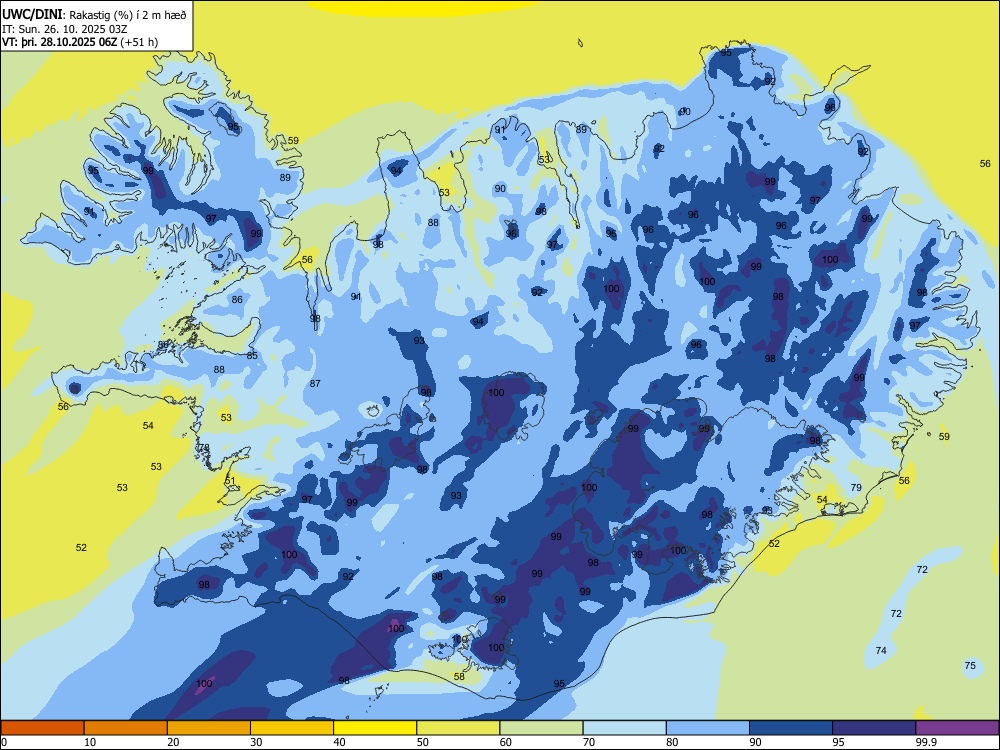Image resolution: width=1000 pixels, height=750 pixels.
Task: Click the 0–10 dark orange legend swatch
Action: click(x=42, y=728)
